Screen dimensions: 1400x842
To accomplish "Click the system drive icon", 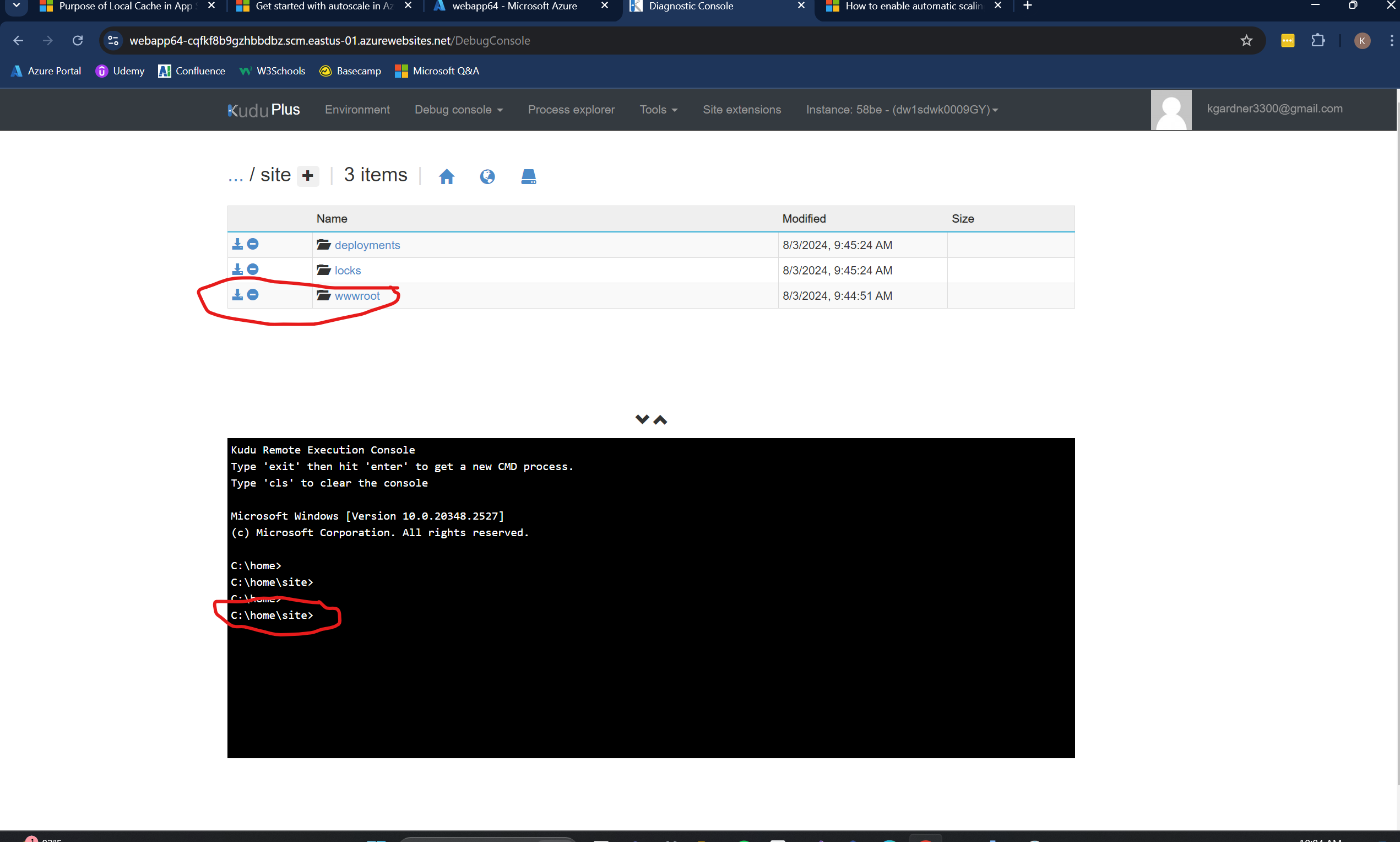I will [529, 176].
